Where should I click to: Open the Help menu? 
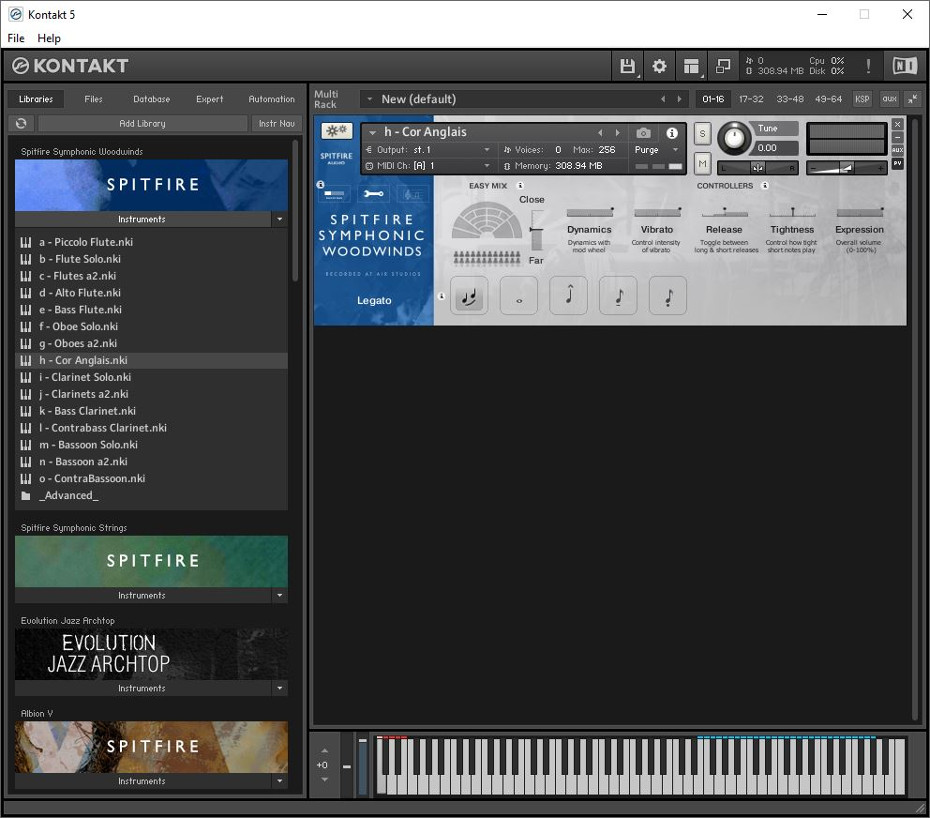(49, 39)
